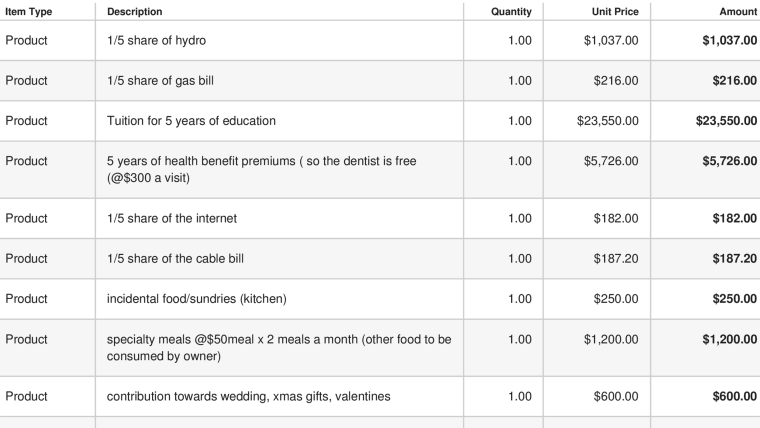The width and height of the screenshot is (760, 428).
Task: Click Tuition for 5 years of education
Action: [x=191, y=121]
